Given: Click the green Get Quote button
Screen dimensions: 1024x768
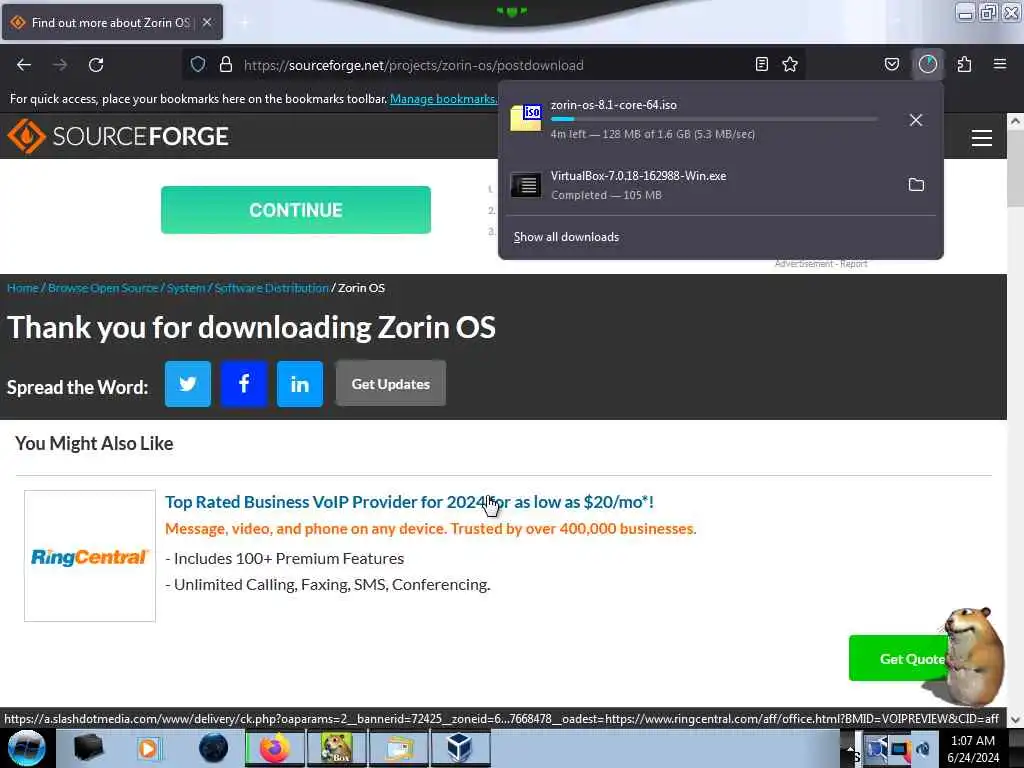Looking at the screenshot, I should [899, 658].
